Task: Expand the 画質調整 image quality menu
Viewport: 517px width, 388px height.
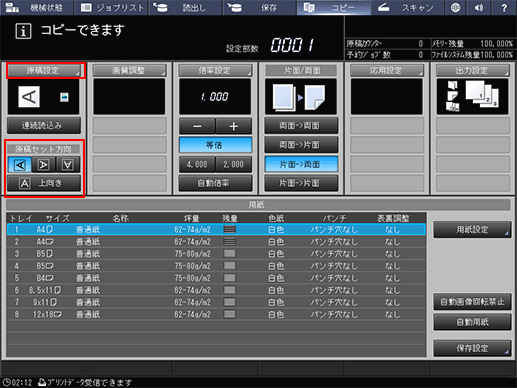Action: (x=129, y=70)
